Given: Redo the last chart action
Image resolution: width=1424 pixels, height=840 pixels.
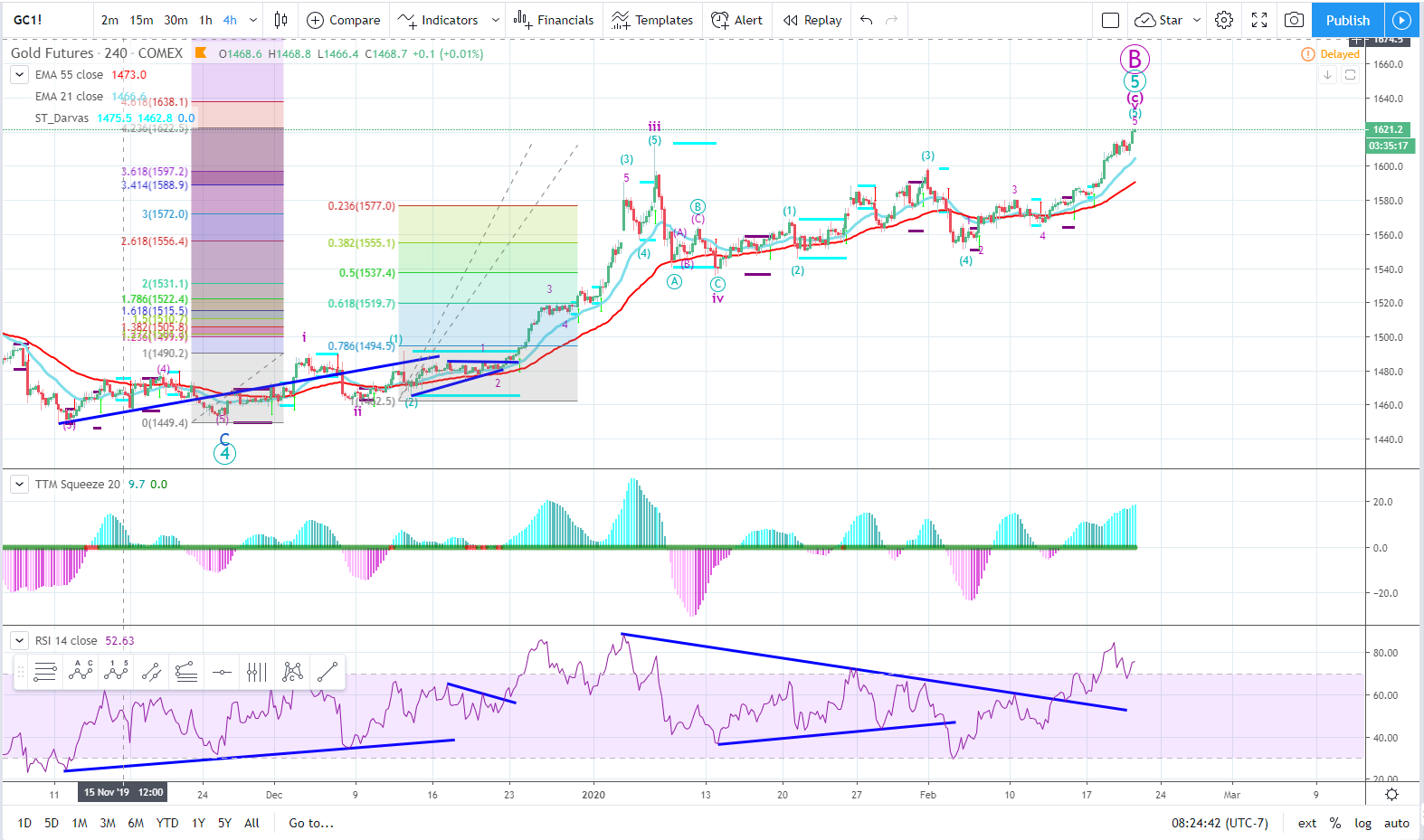Looking at the screenshot, I should point(892,20).
